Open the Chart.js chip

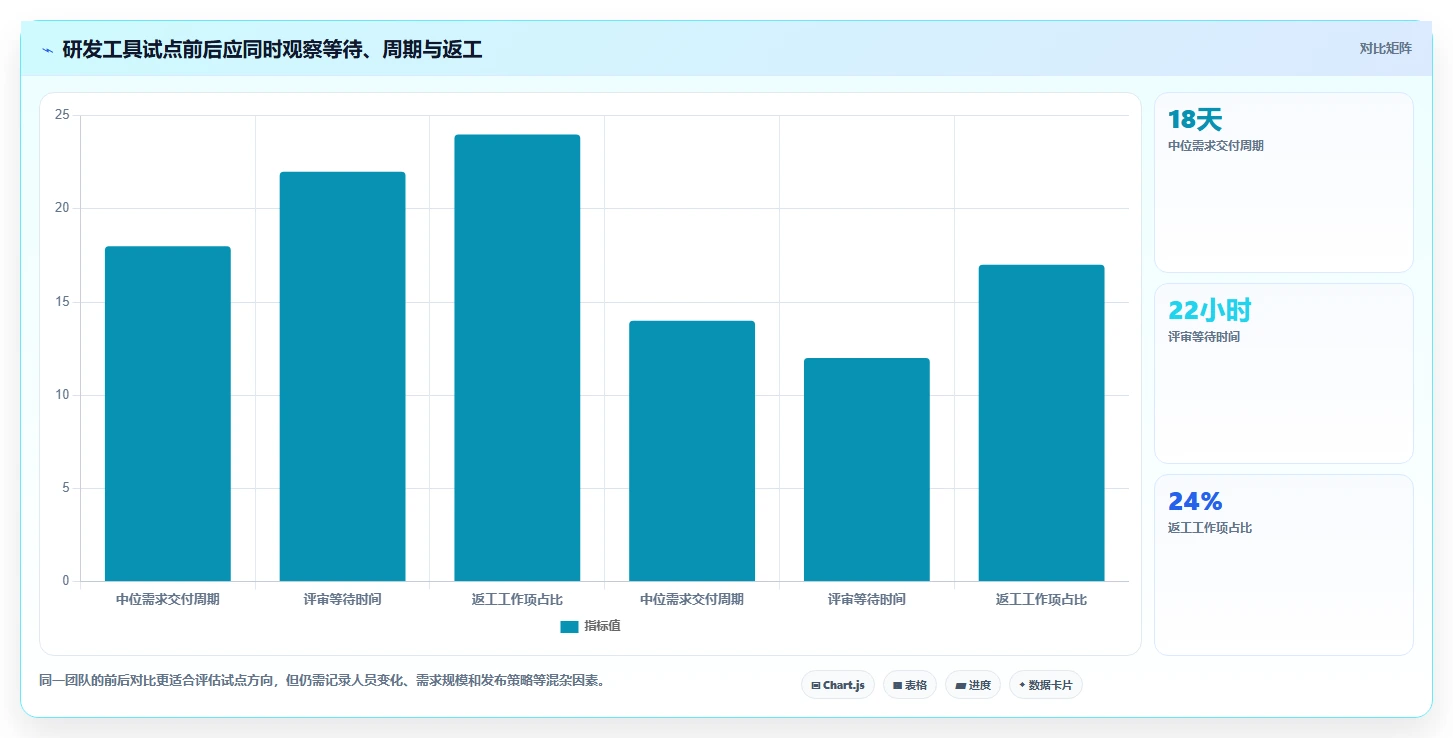click(x=838, y=685)
